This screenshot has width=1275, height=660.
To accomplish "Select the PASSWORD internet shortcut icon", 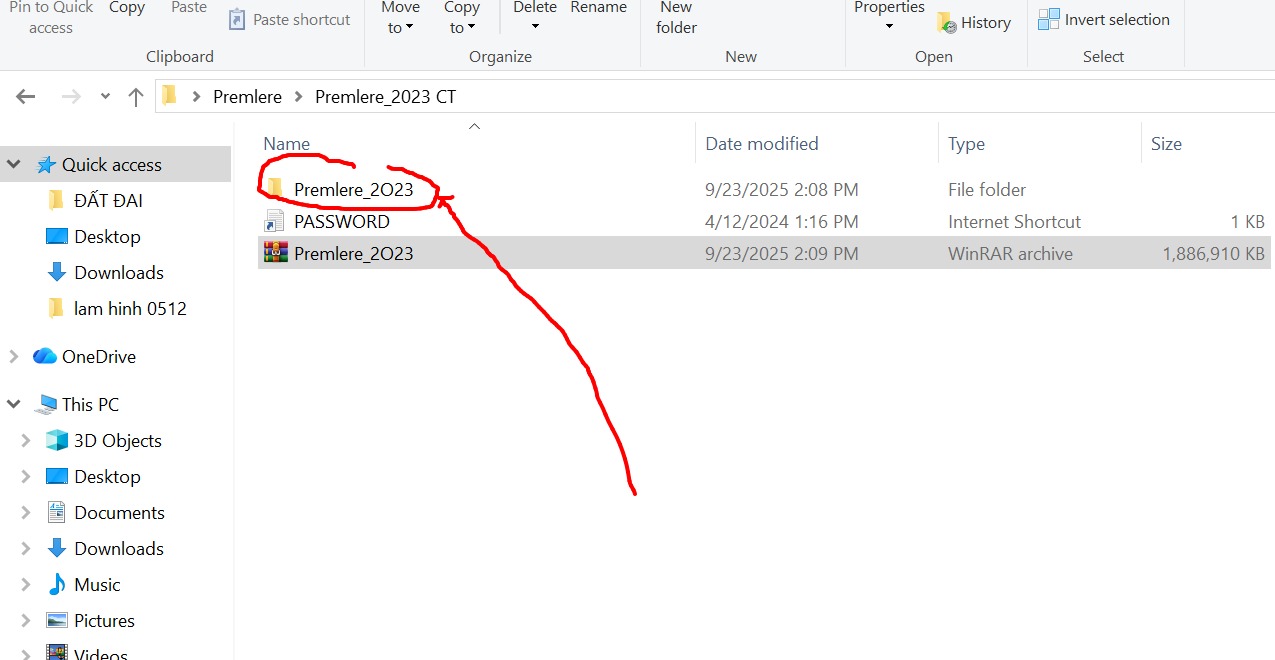I will (275, 222).
